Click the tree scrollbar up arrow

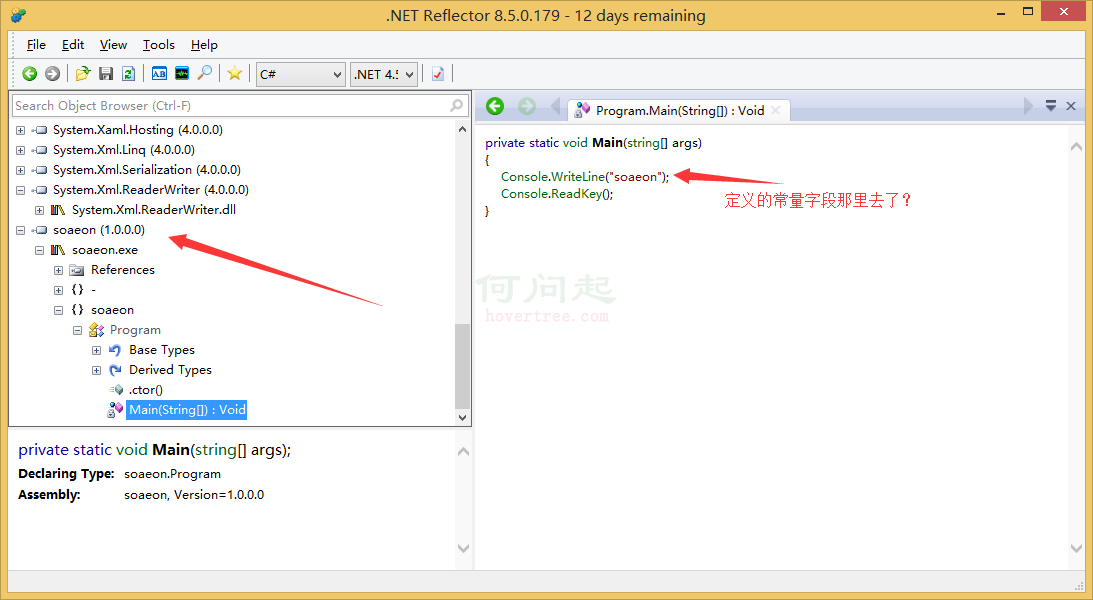coord(462,129)
